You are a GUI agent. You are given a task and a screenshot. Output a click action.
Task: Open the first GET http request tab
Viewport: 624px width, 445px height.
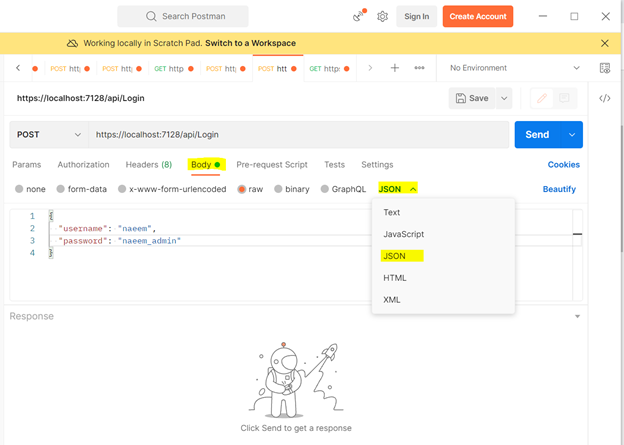point(174,68)
